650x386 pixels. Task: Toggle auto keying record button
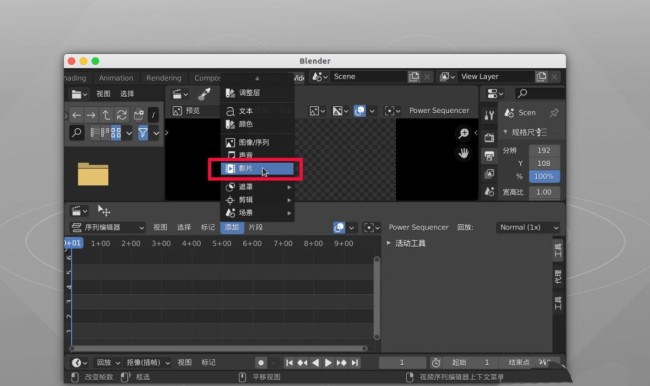(261, 363)
